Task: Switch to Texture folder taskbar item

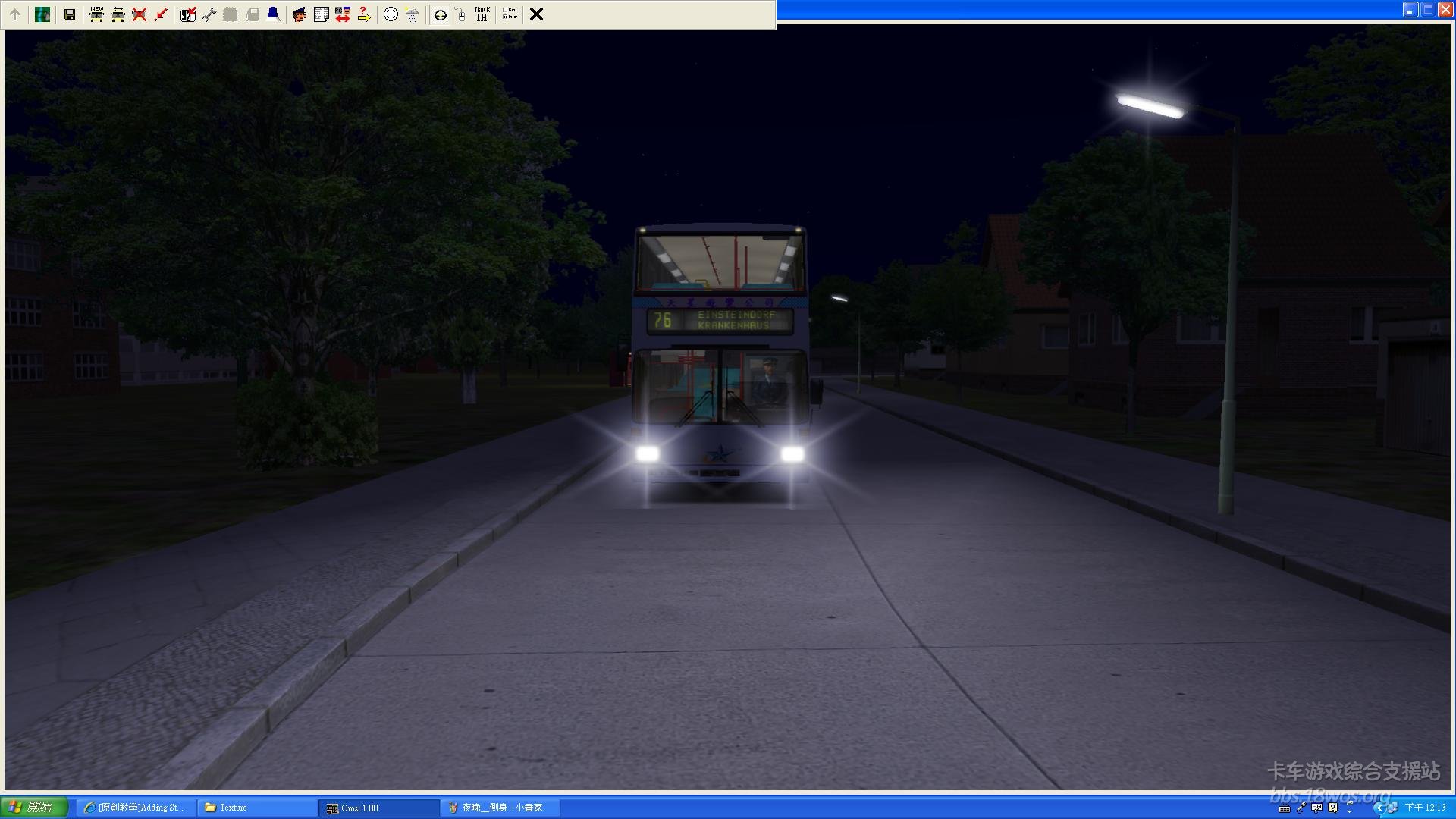Action: 256,808
